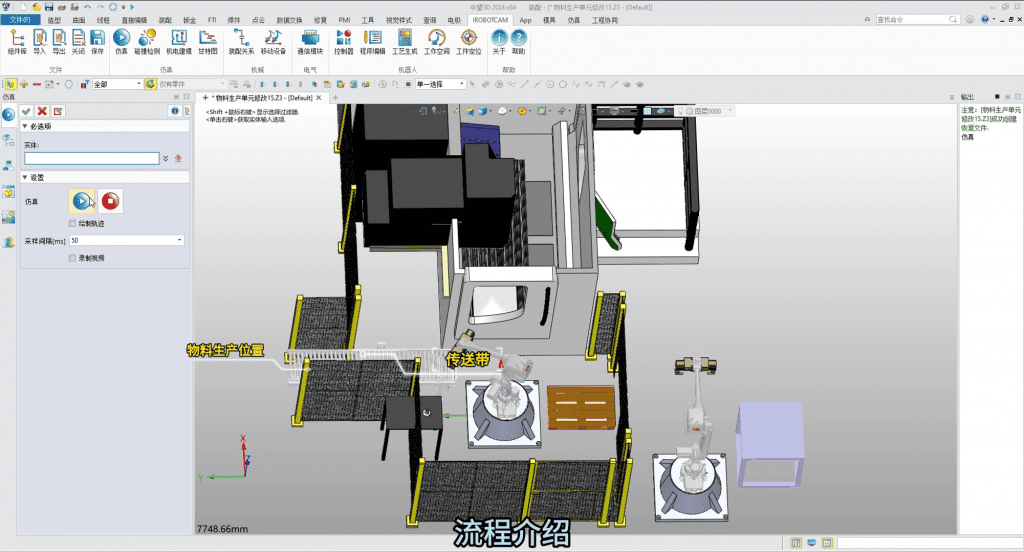
Task: Stop simulation with the red stop button
Action: pos(110,201)
